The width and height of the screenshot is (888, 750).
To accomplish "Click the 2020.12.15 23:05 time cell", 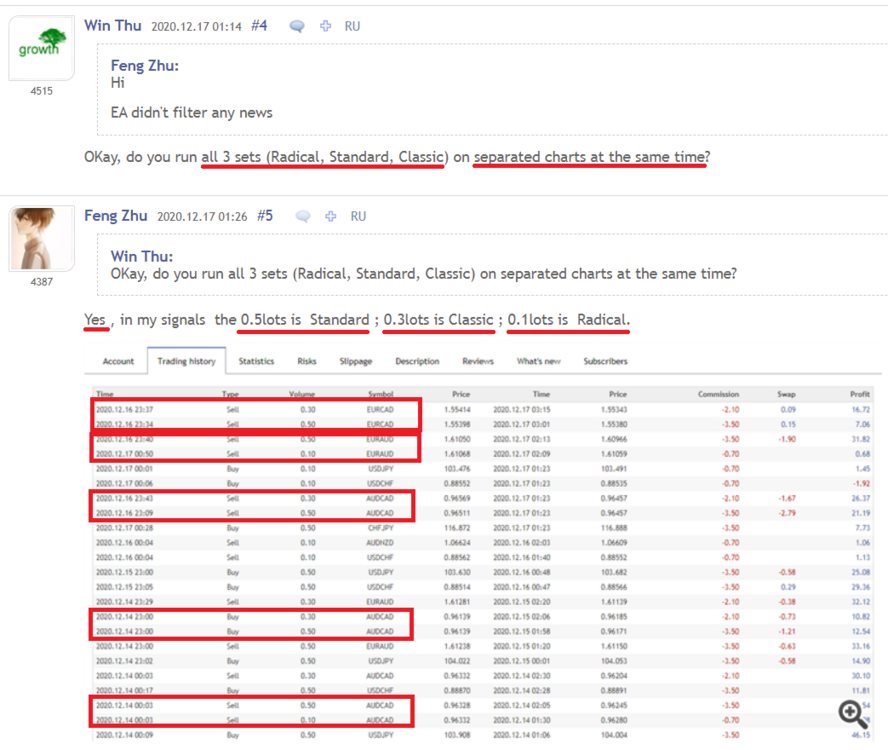I will [x=124, y=587].
